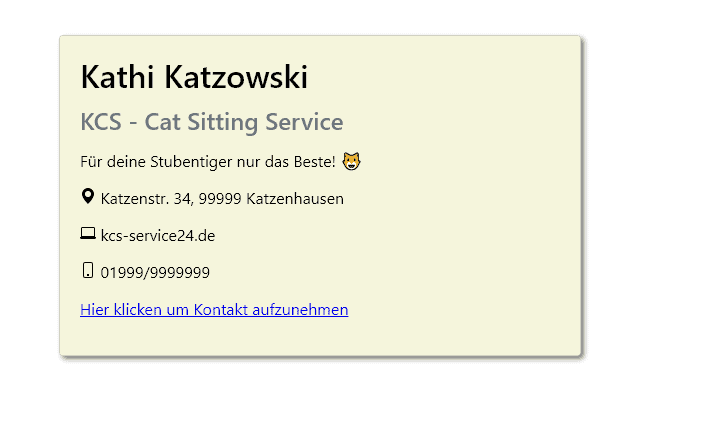Open the 'Hier klicken um Kontakt aufzunehmen' link
This screenshot has width=715, height=437.
point(214,309)
